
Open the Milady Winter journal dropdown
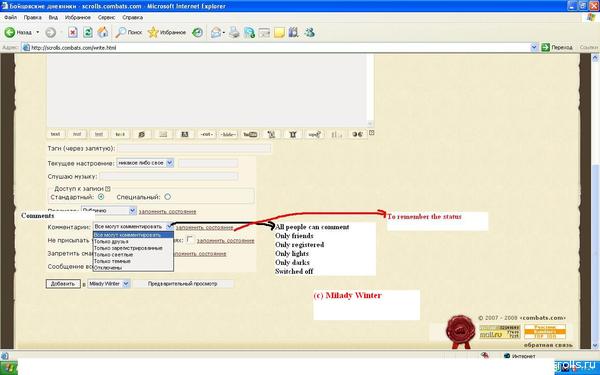pos(109,284)
